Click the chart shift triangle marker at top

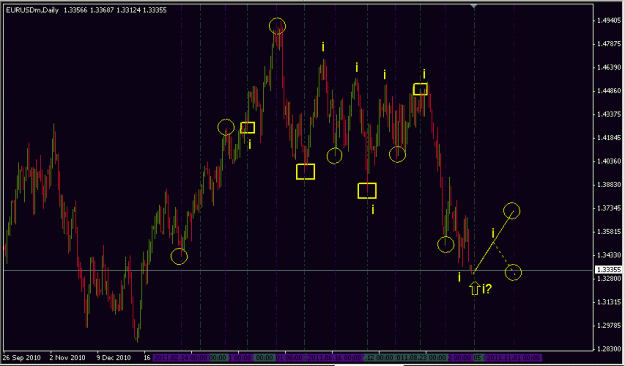point(474,6)
